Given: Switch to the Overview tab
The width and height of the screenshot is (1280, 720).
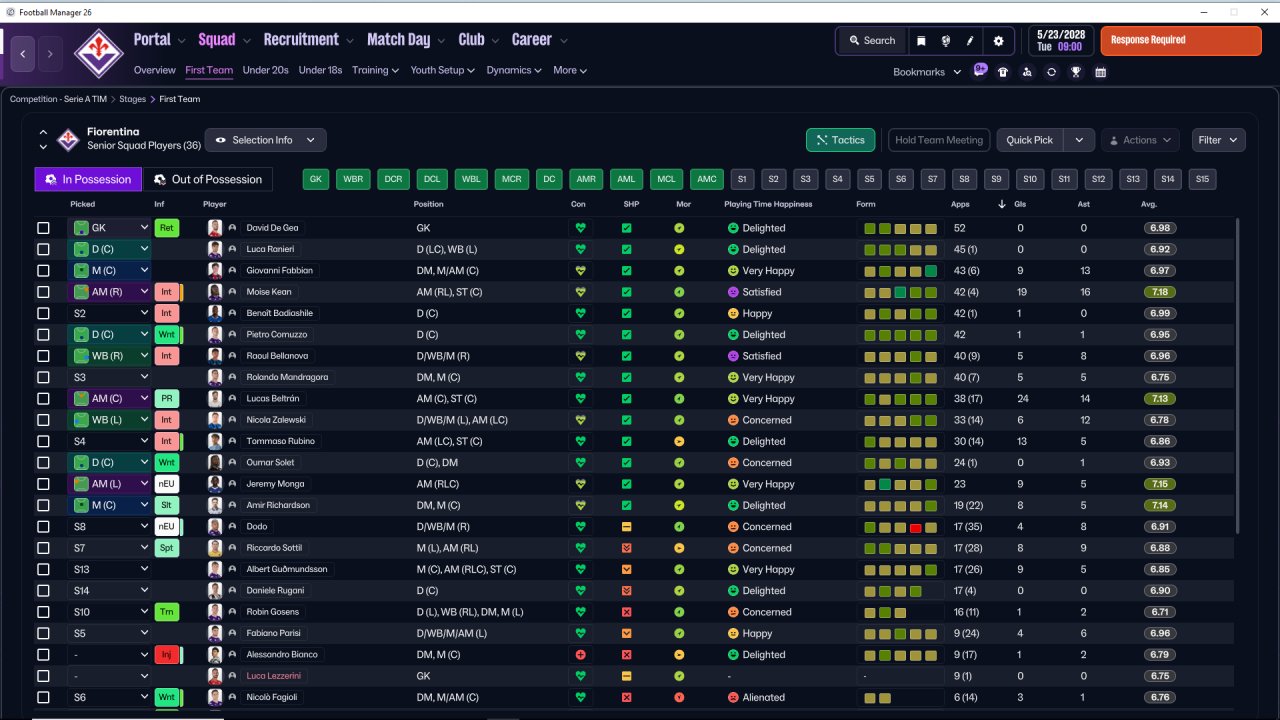Looking at the screenshot, I should (x=155, y=71).
